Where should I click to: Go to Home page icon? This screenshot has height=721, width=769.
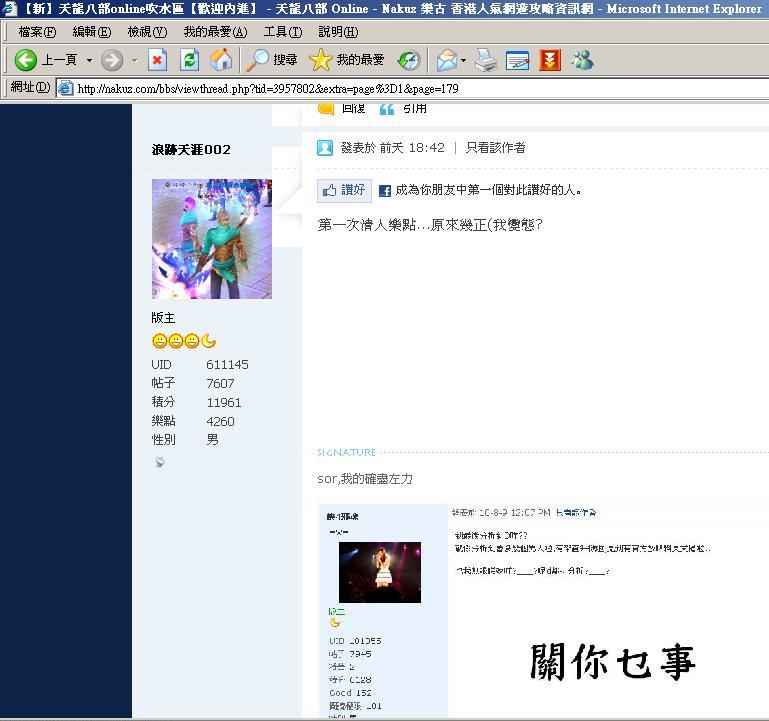(221, 60)
